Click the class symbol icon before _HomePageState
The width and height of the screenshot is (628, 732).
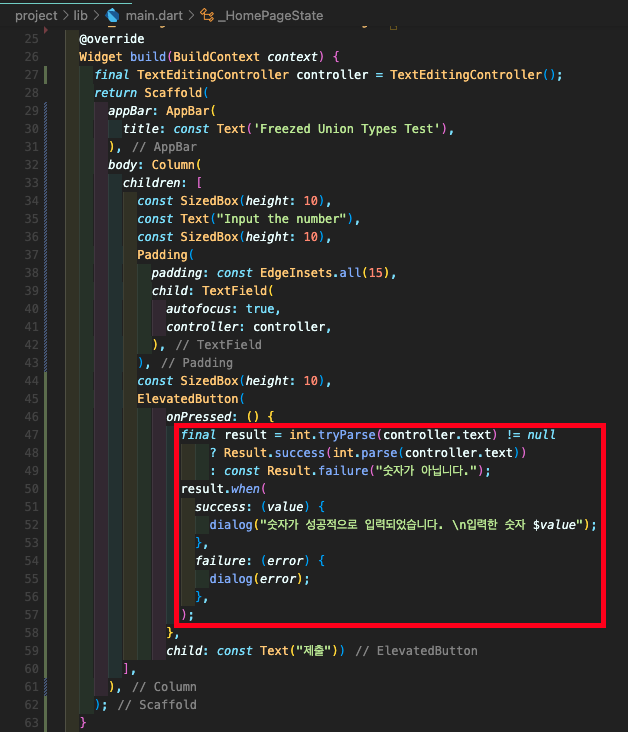point(207,15)
